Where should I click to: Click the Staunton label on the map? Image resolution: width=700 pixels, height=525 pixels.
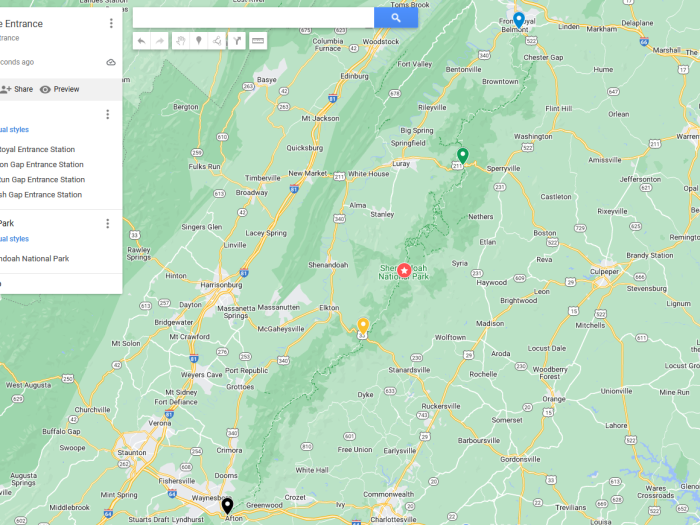pyautogui.click(x=132, y=453)
